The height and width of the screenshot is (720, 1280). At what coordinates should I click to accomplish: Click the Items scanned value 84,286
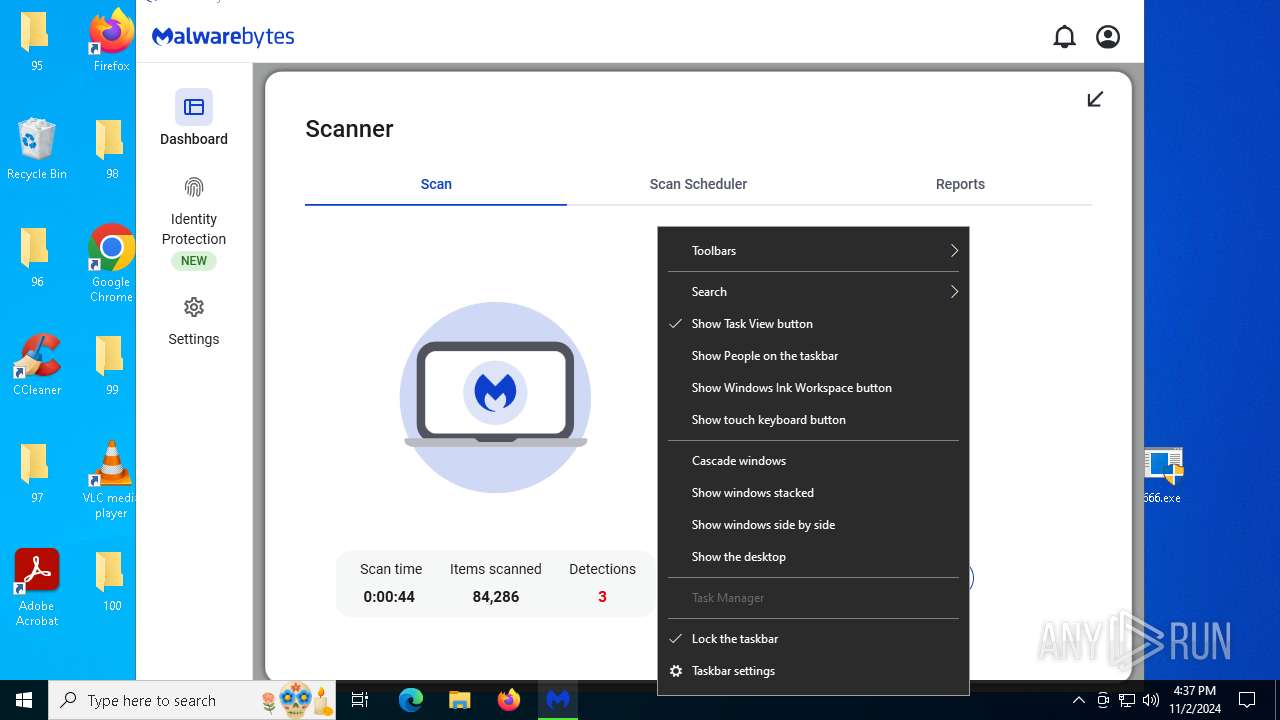(495, 597)
